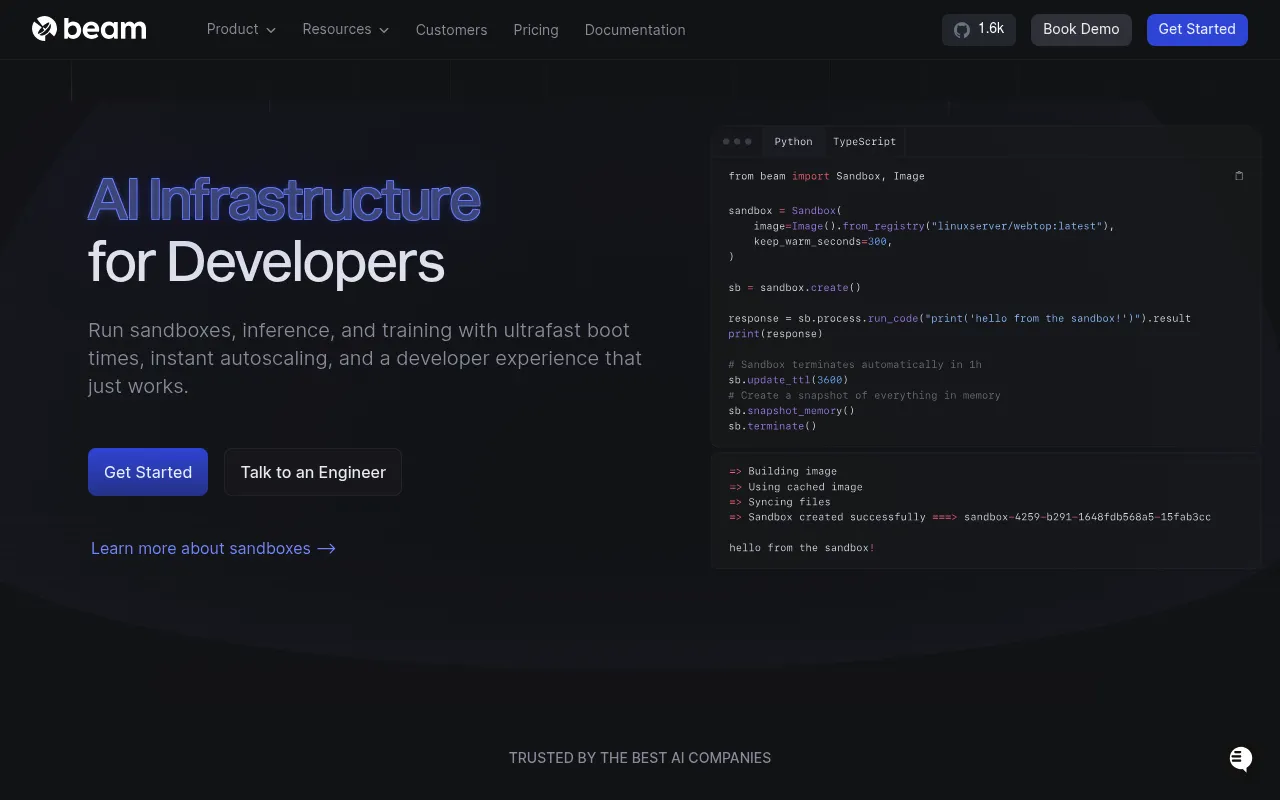The image size is (1280, 800).
Task: Click Book Demo button
Action: tap(1081, 29)
